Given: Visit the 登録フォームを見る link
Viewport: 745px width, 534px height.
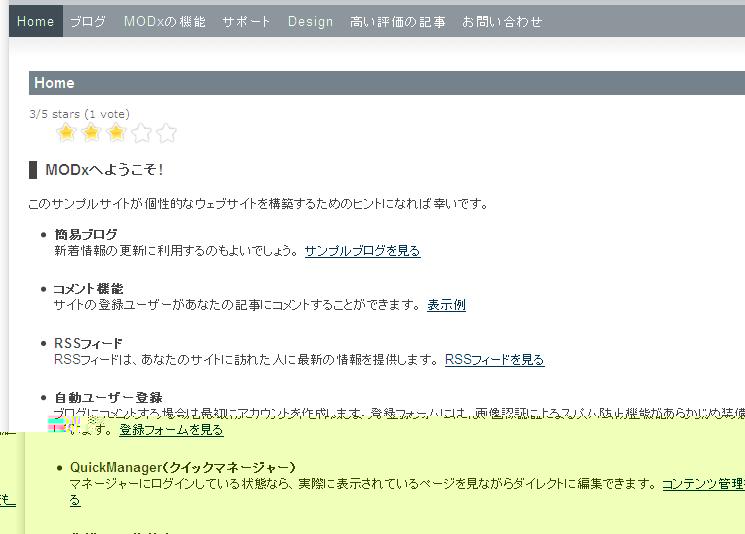Looking at the screenshot, I should pyautogui.click(x=171, y=430).
